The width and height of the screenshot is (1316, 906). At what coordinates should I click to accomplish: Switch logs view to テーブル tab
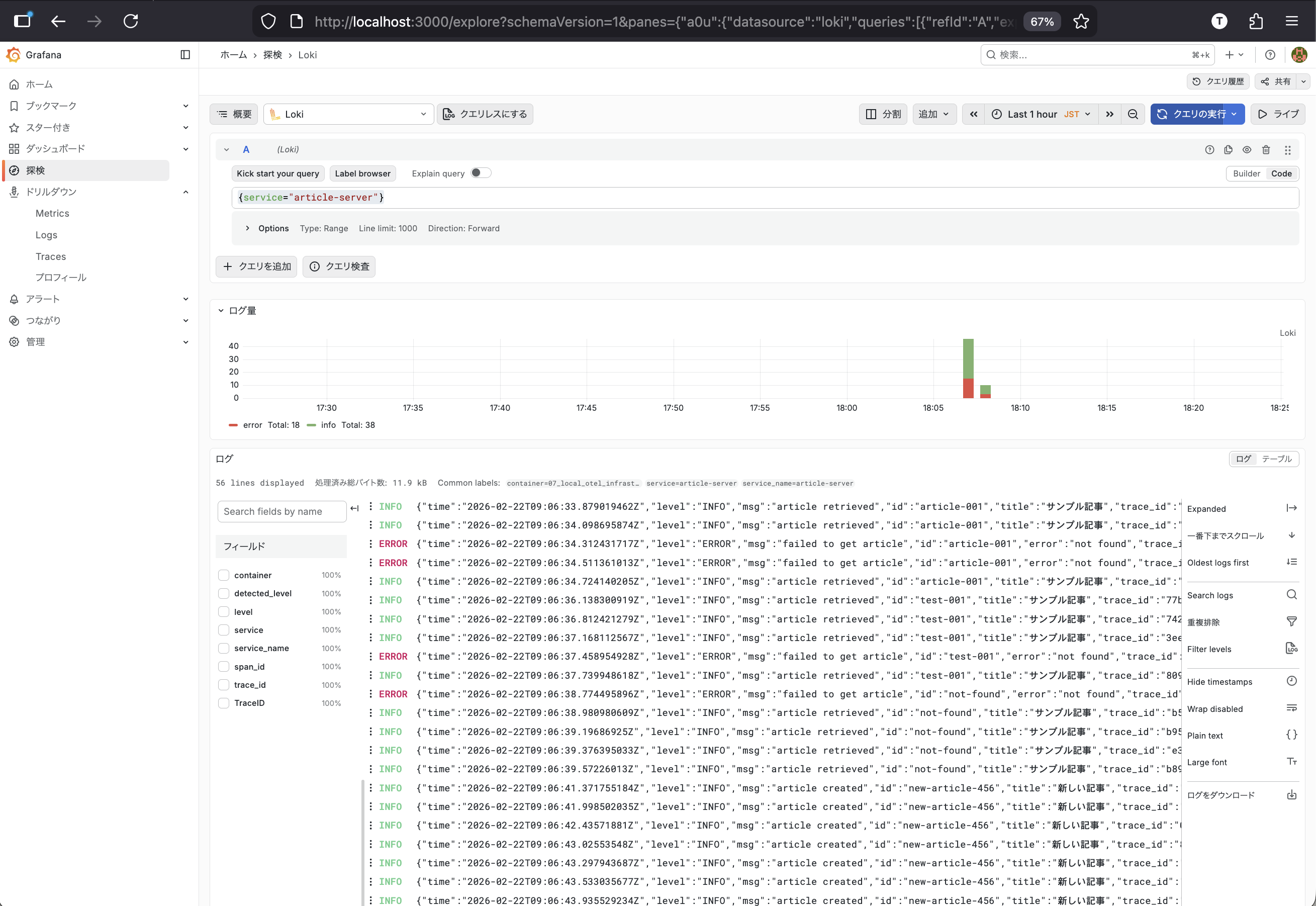[x=1276, y=459]
